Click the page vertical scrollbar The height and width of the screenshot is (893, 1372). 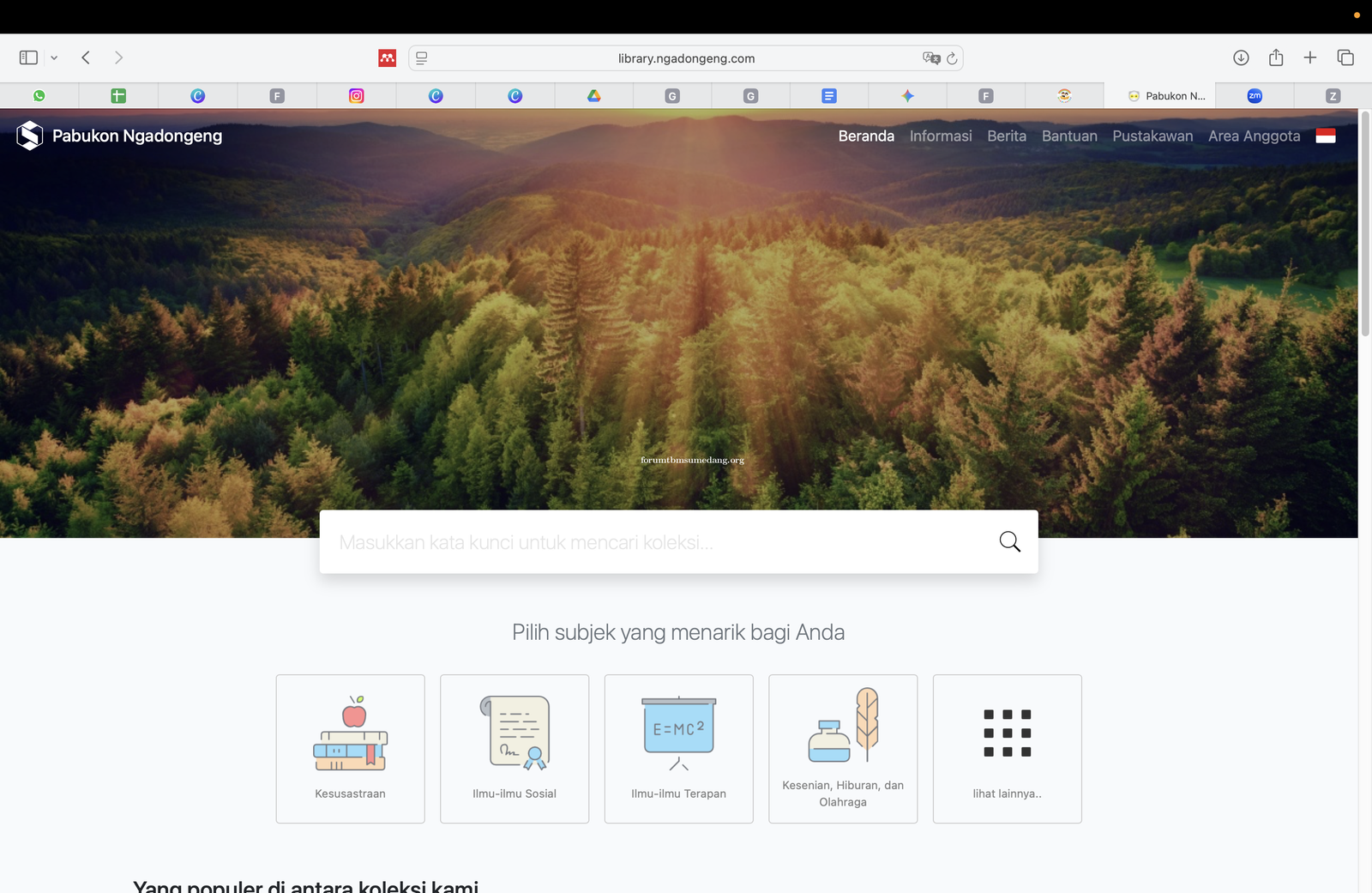1364,225
